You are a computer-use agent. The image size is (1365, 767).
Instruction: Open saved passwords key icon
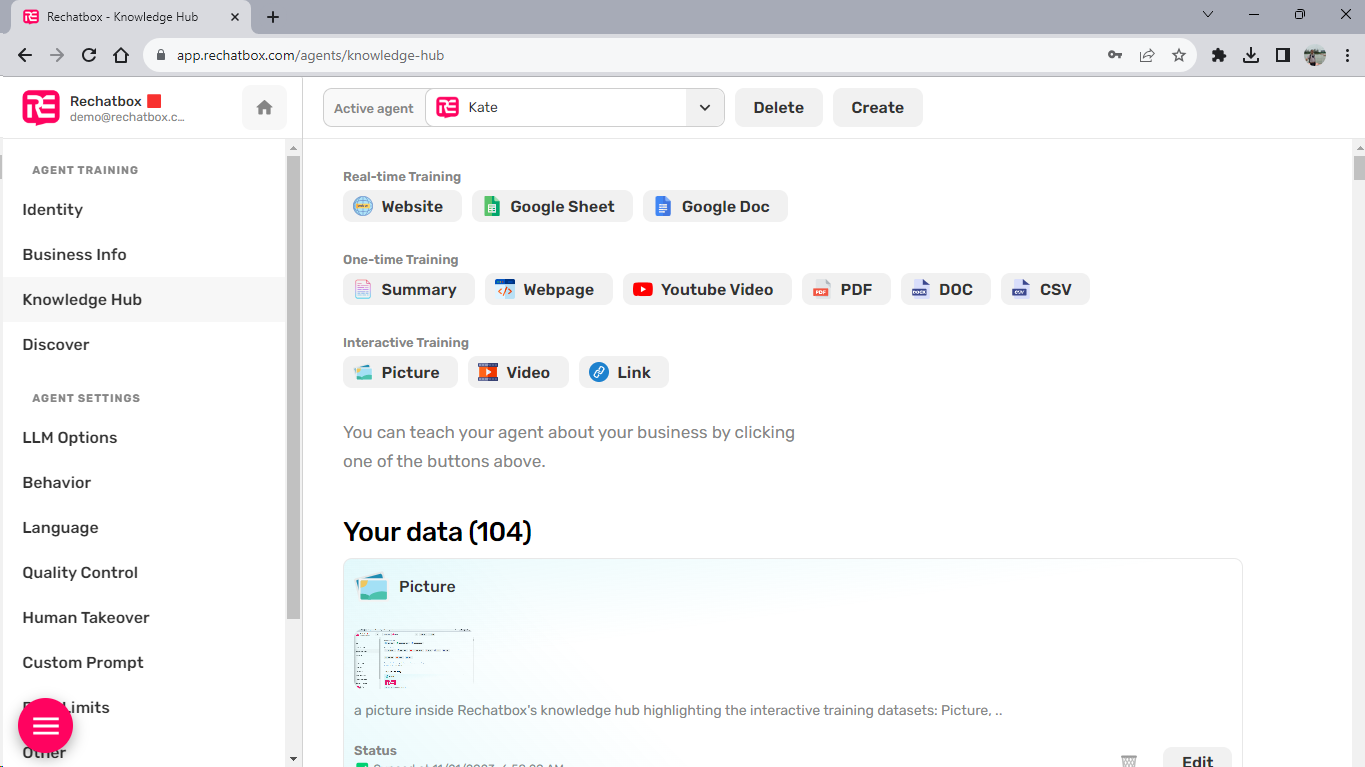click(1115, 56)
